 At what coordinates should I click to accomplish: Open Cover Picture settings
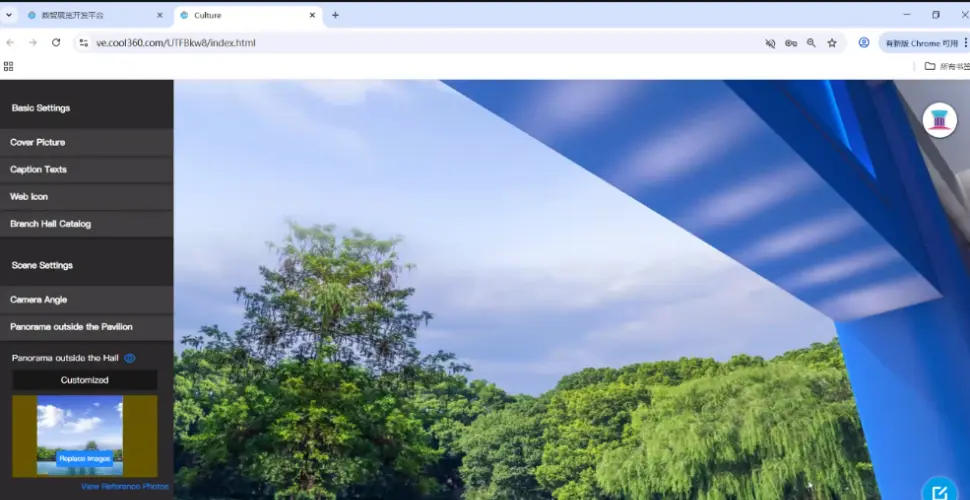[87, 142]
